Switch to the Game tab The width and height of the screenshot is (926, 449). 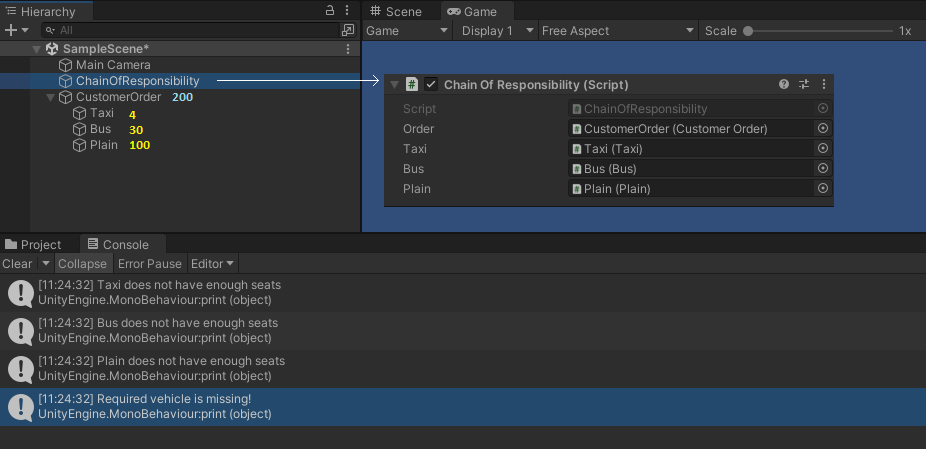477,11
